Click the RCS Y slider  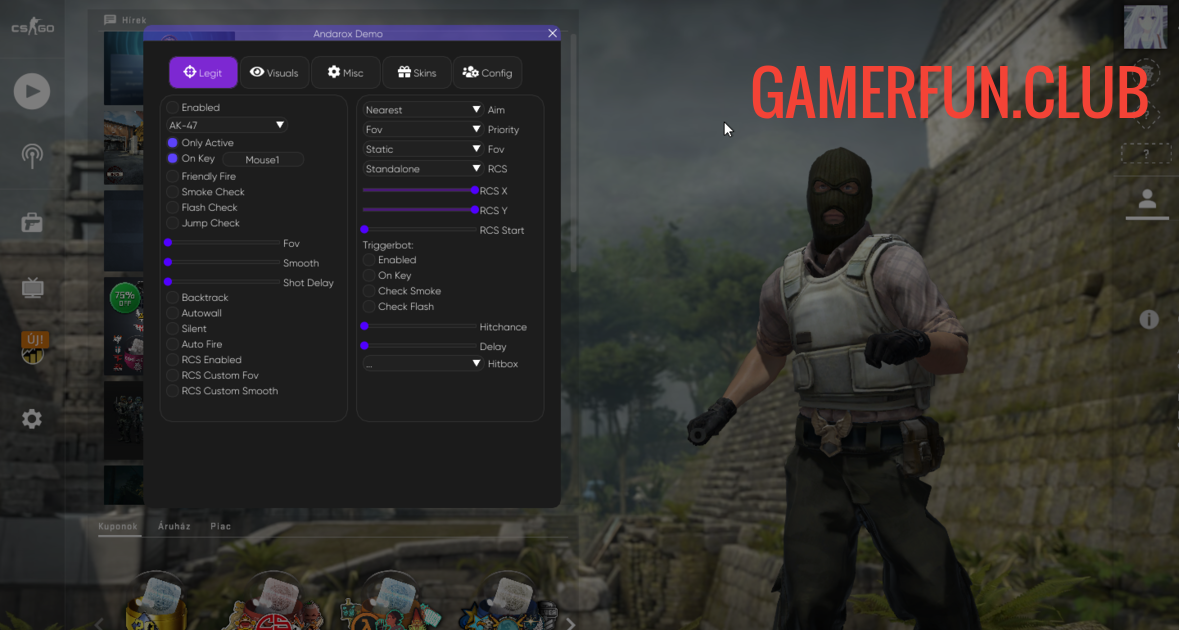420,210
